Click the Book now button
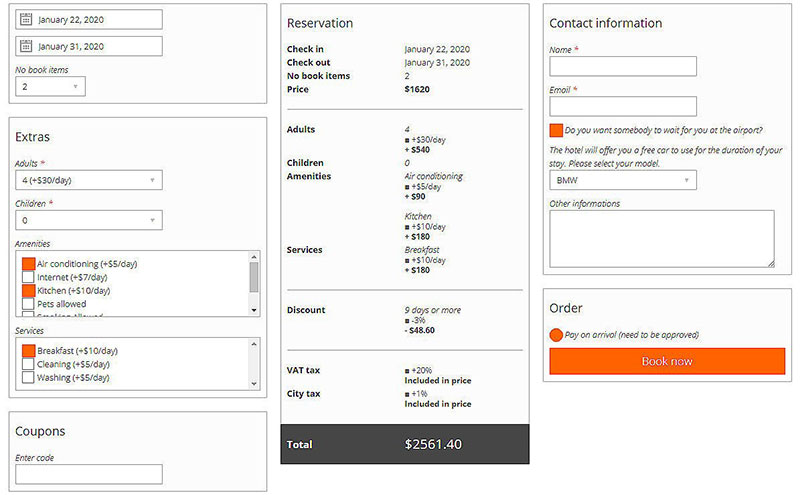 coord(667,361)
